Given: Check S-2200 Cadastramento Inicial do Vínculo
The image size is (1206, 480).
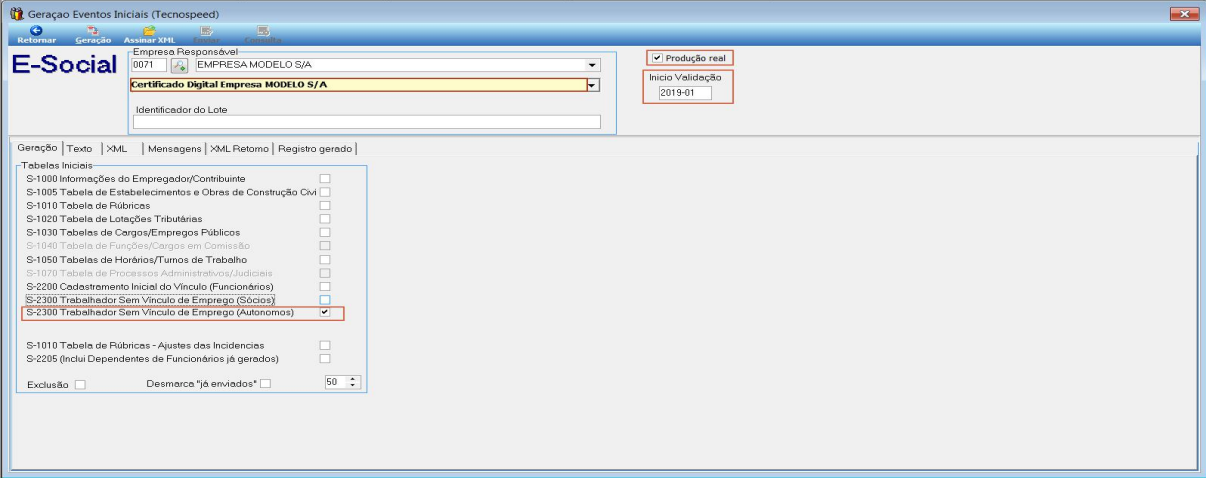Looking at the screenshot, I should [324, 286].
